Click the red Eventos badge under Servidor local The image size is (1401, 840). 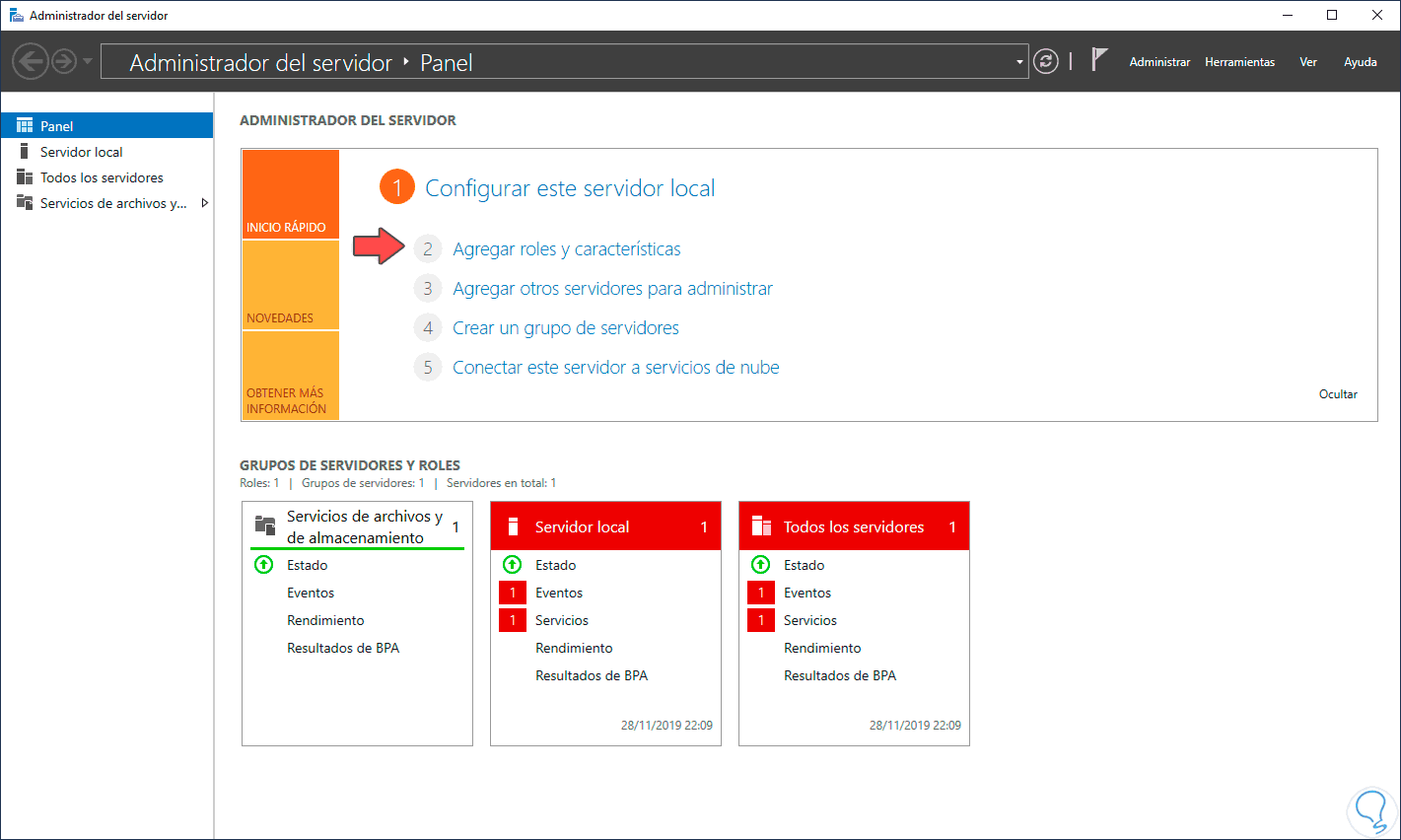coord(513,593)
